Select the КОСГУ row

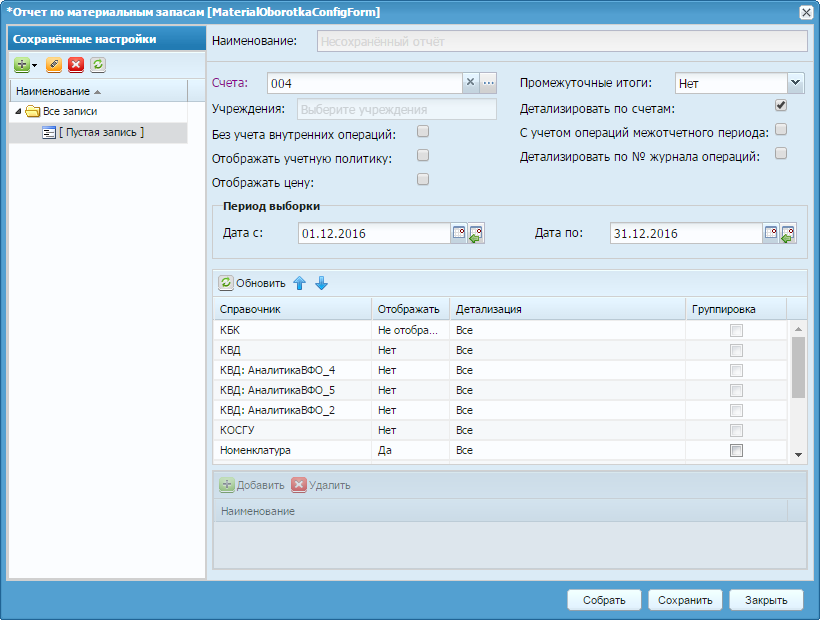tap(500, 430)
